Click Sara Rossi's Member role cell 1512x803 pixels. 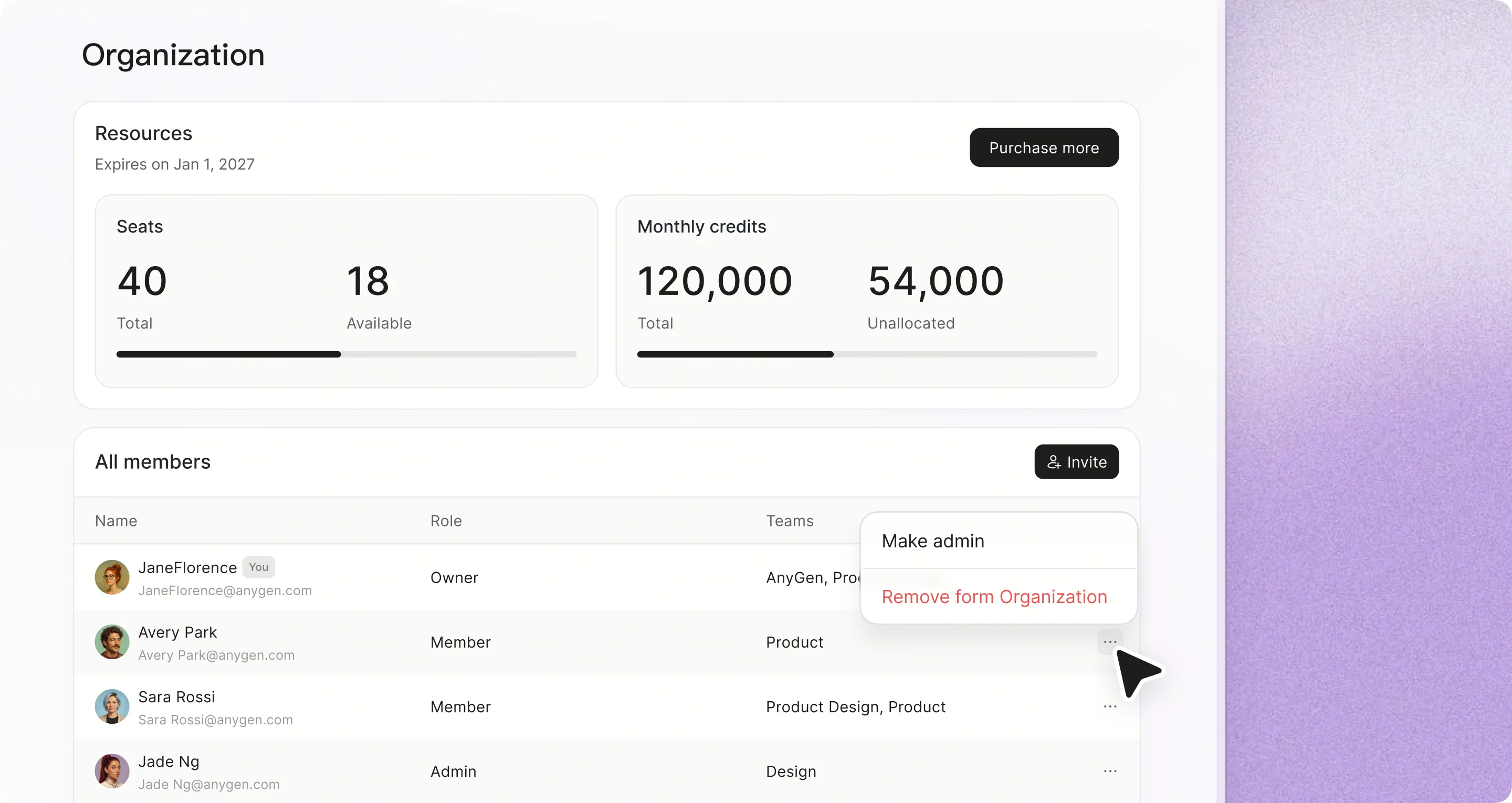pyautogui.click(x=461, y=707)
